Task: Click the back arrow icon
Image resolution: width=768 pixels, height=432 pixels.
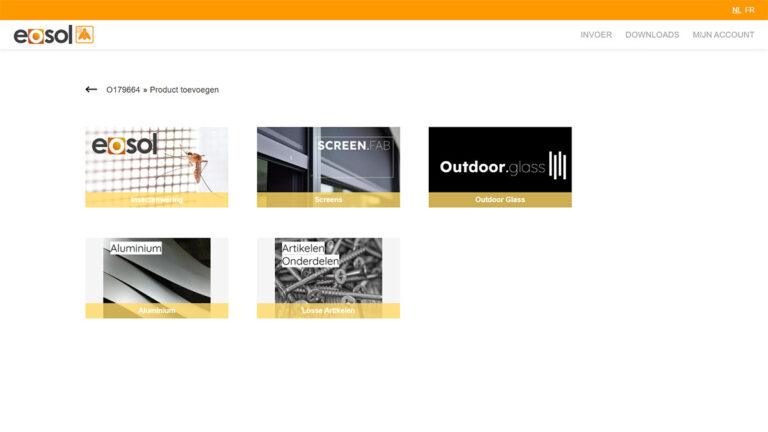Action: (91, 90)
